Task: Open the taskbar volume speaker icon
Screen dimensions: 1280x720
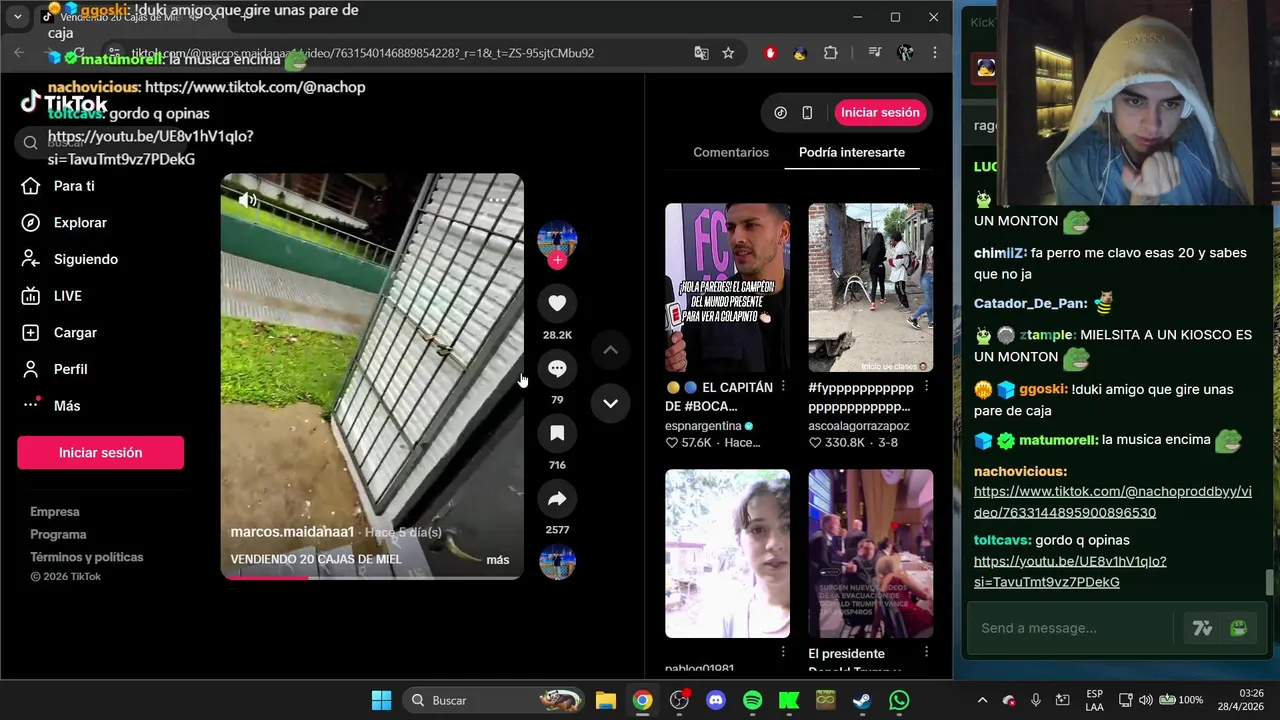Action: pos(1145,700)
